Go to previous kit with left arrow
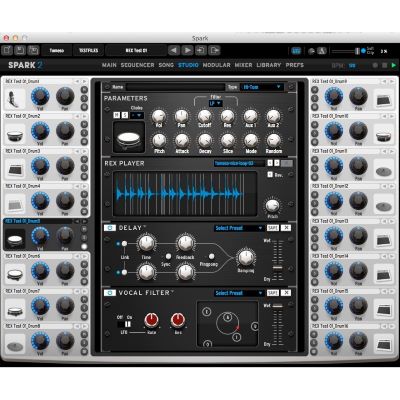Viewport: 400px width, 400px height. coord(173,50)
